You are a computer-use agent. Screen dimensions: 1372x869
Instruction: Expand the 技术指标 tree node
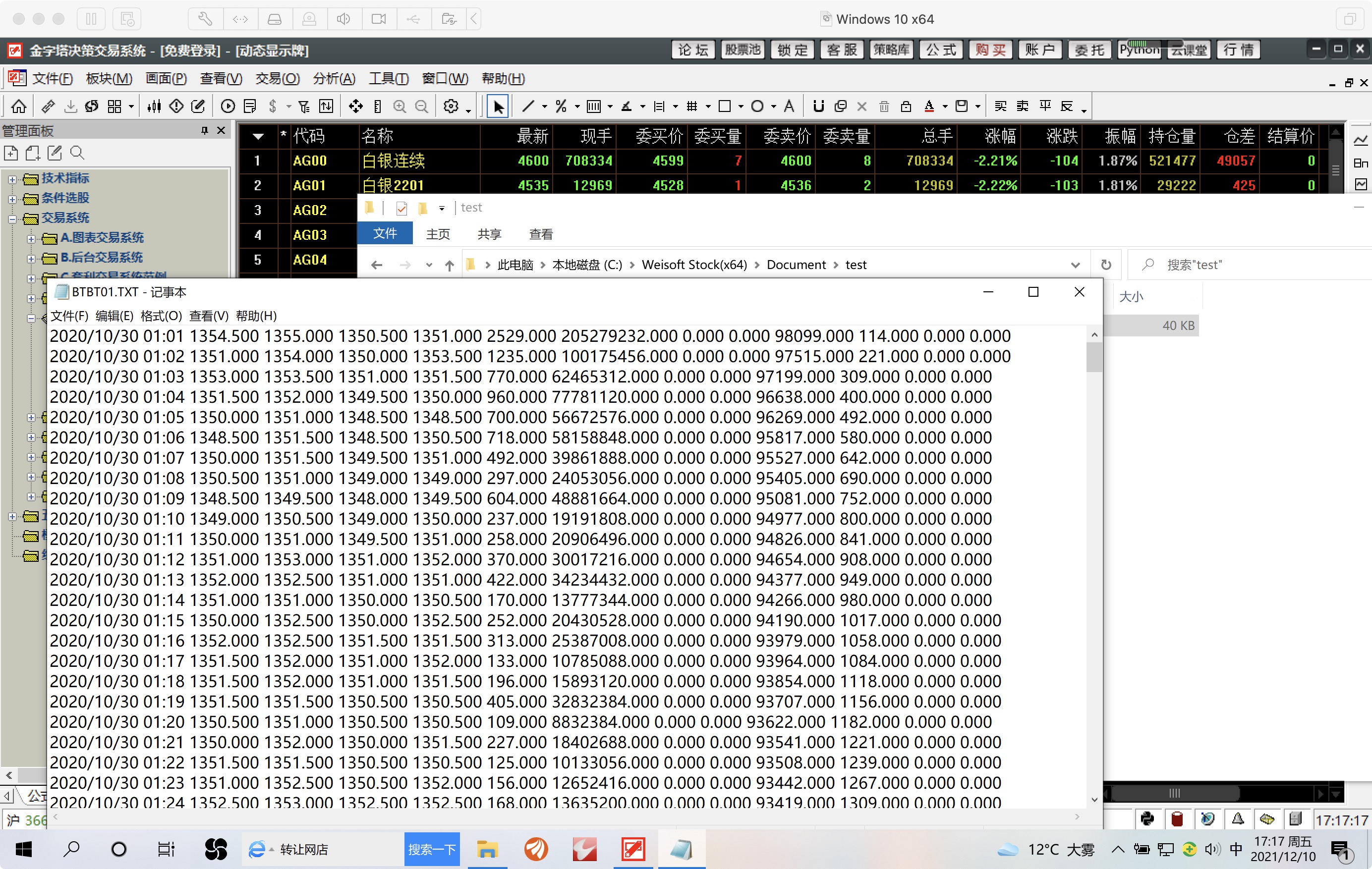point(12,179)
